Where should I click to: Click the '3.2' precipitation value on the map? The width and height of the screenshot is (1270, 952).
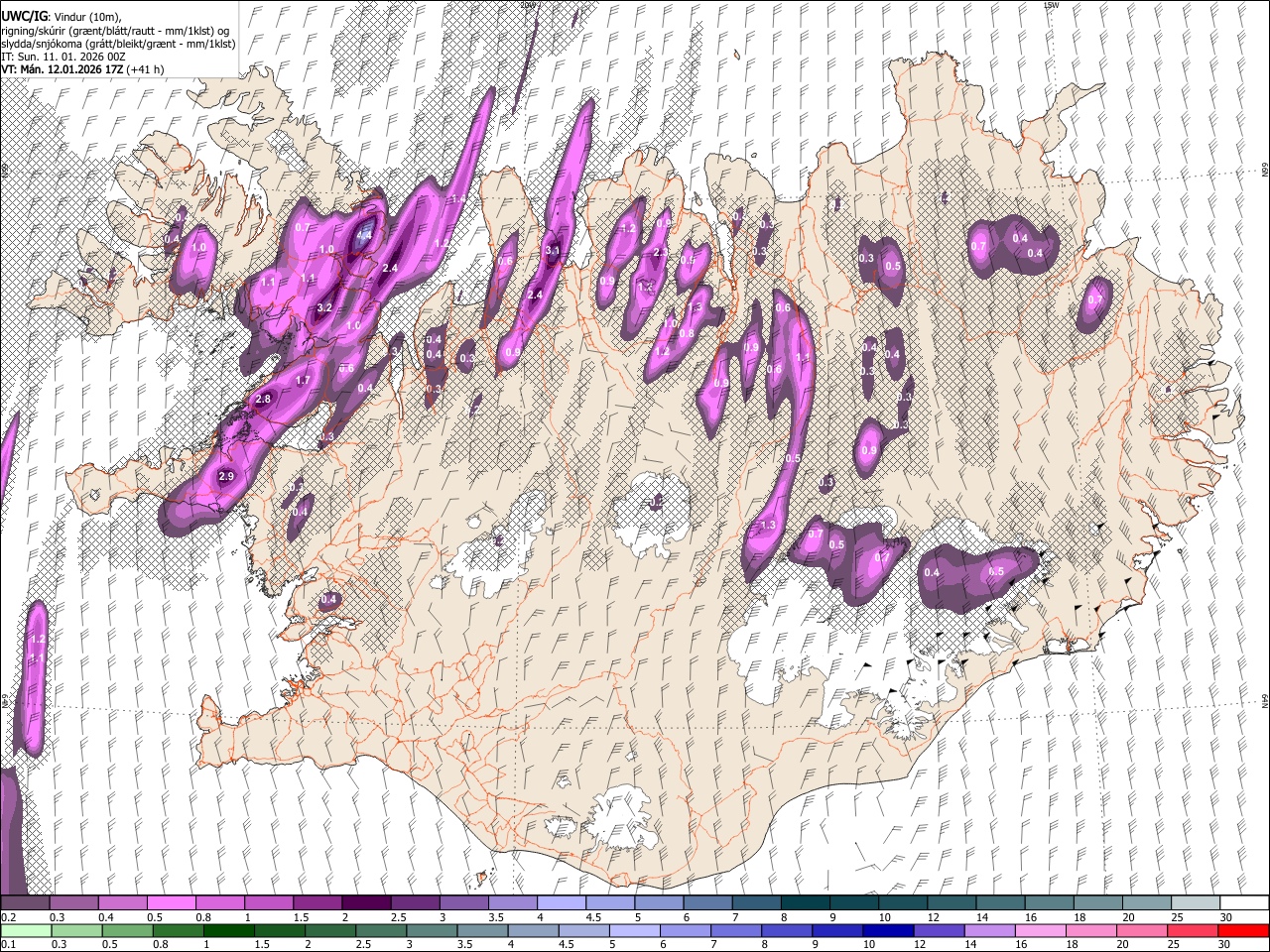point(324,308)
